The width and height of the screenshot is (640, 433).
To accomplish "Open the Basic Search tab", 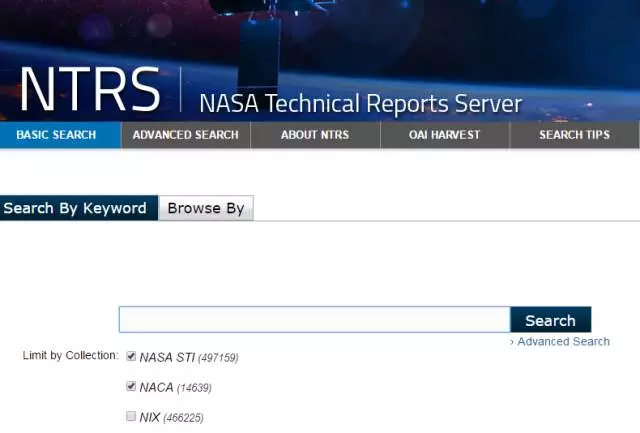I will (60, 135).
